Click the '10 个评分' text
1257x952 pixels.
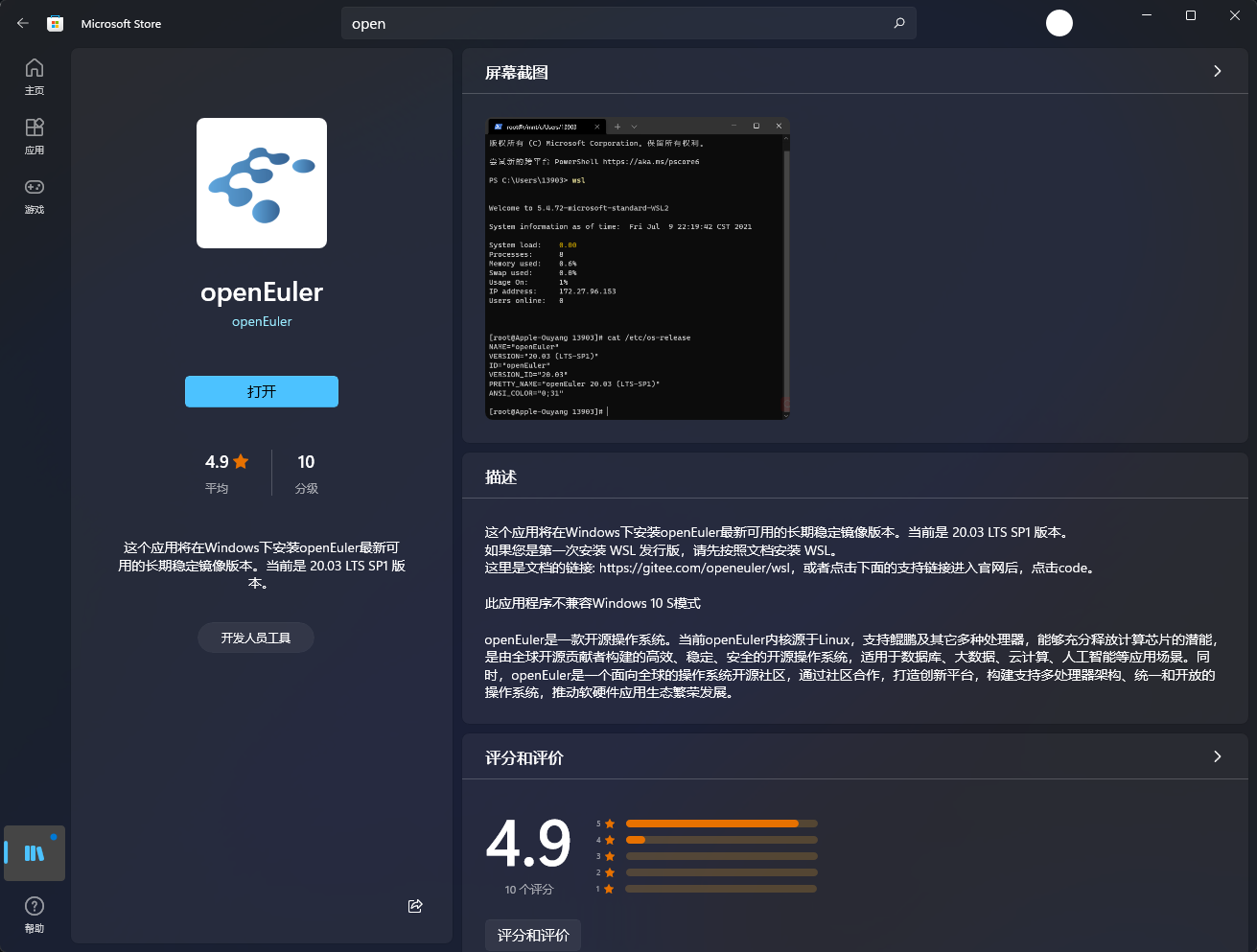[529, 890]
